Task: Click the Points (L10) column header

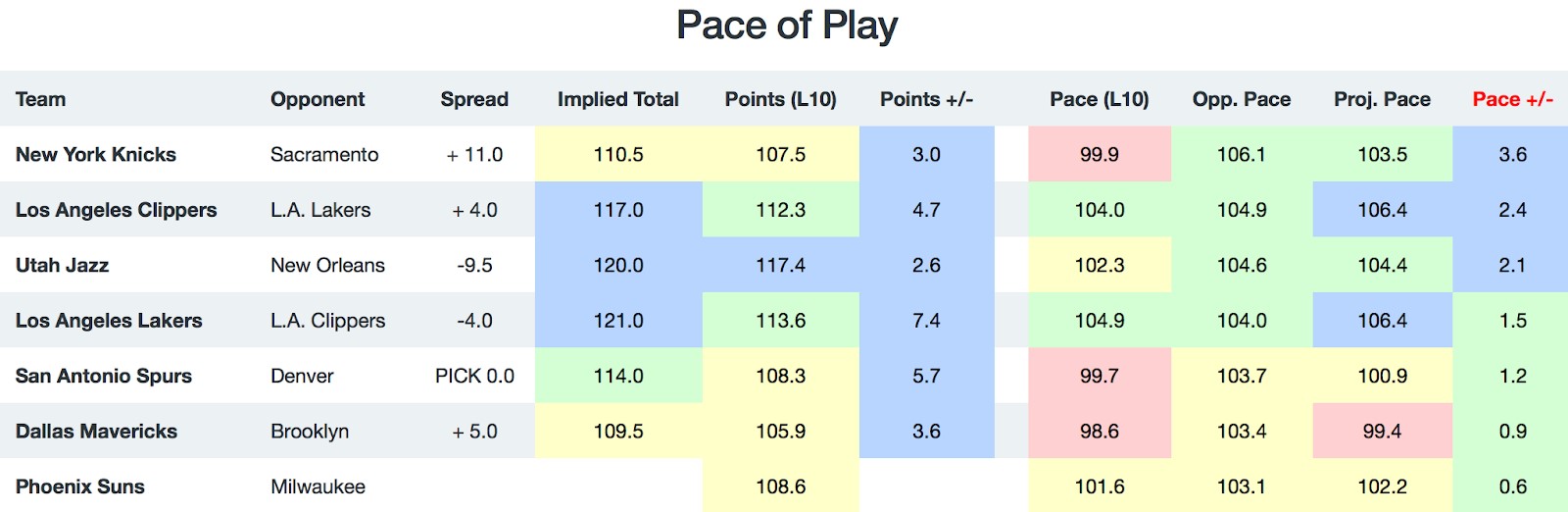Action: point(781,99)
